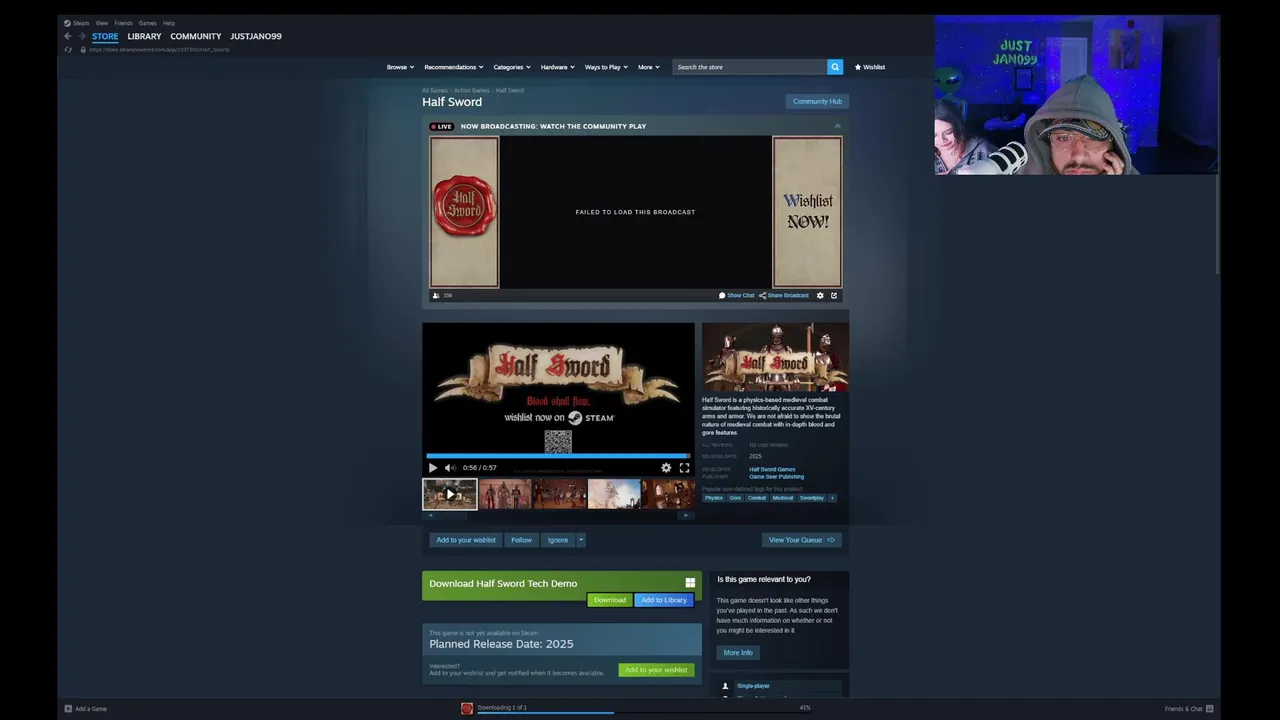Switch to the LIBRARY tab
The height and width of the screenshot is (720, 1280).
[x=144, y=36]
